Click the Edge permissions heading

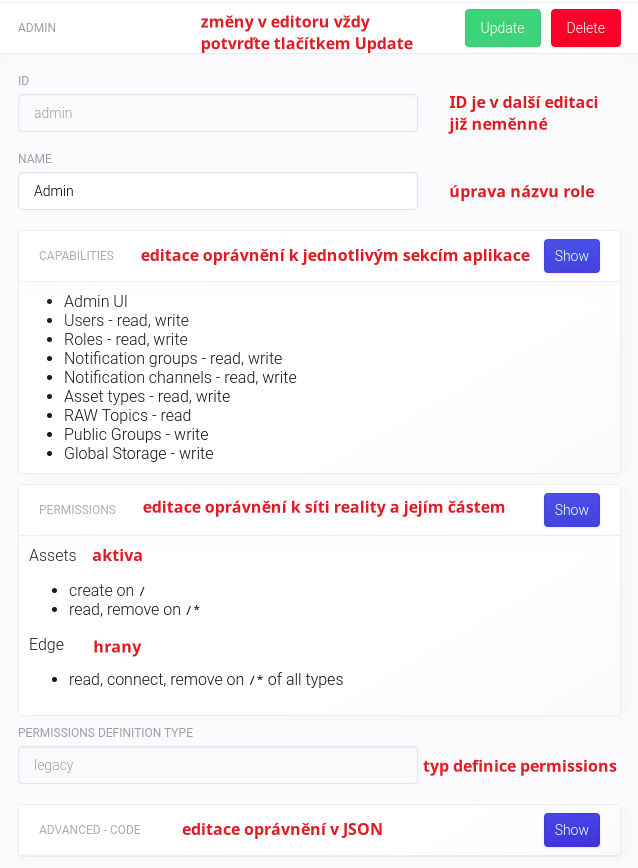47,644
